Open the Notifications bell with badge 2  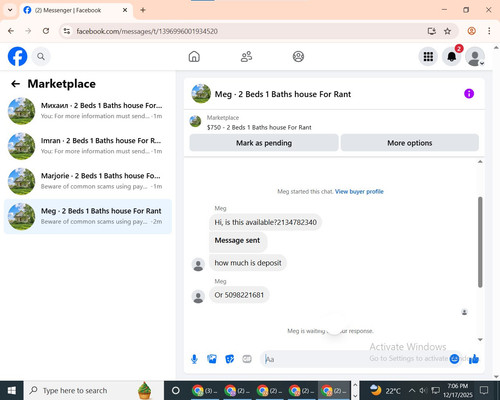pos(452,56)
